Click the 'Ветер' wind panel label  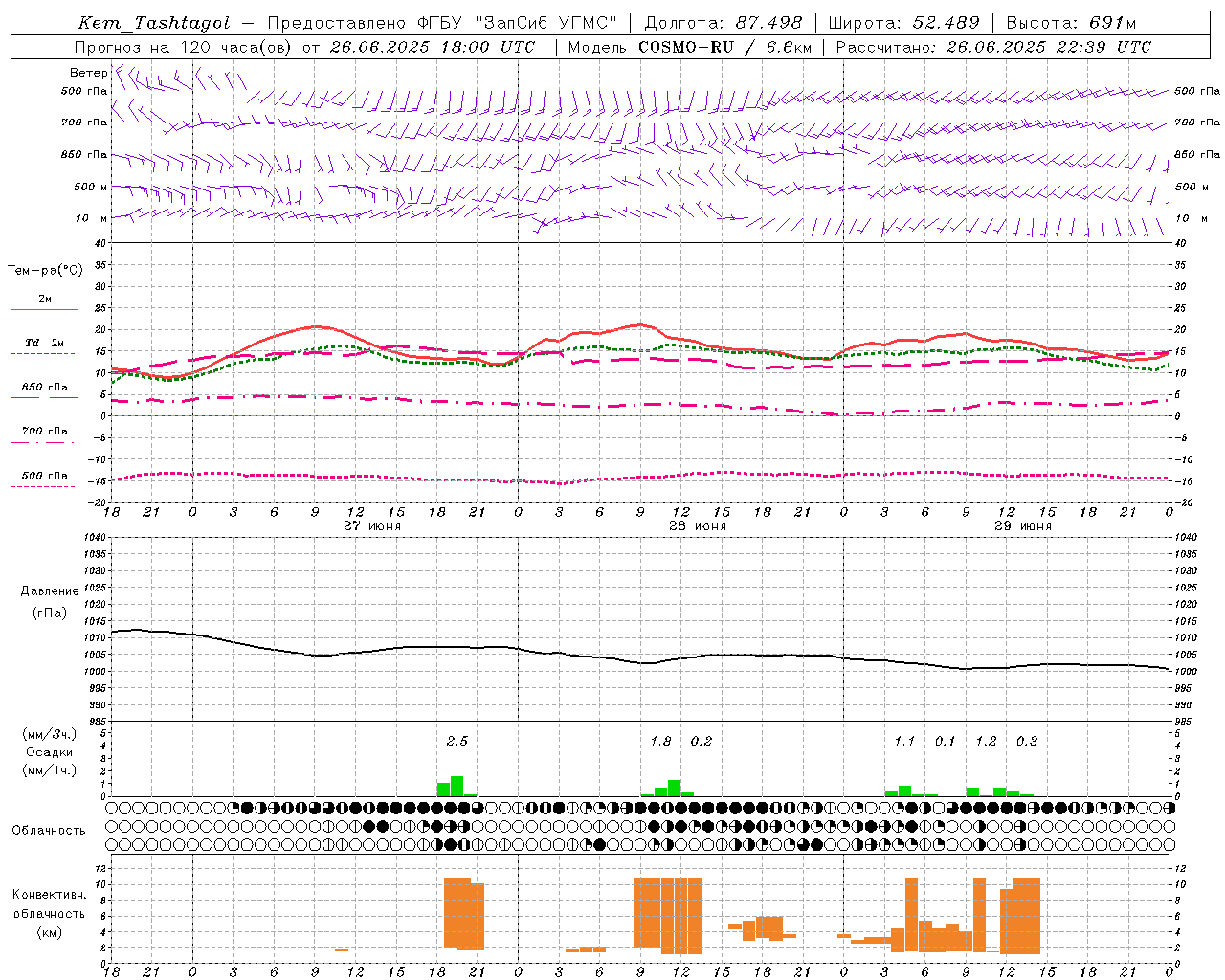pyautogui.click(x=88, y=73)
